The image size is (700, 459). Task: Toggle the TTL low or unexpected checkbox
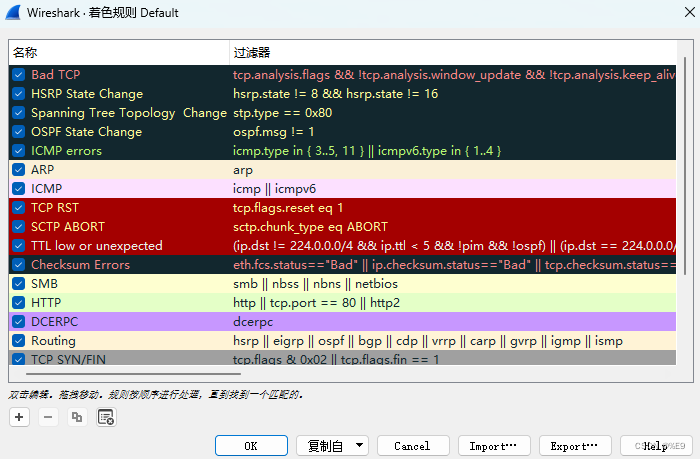point(18,246)
